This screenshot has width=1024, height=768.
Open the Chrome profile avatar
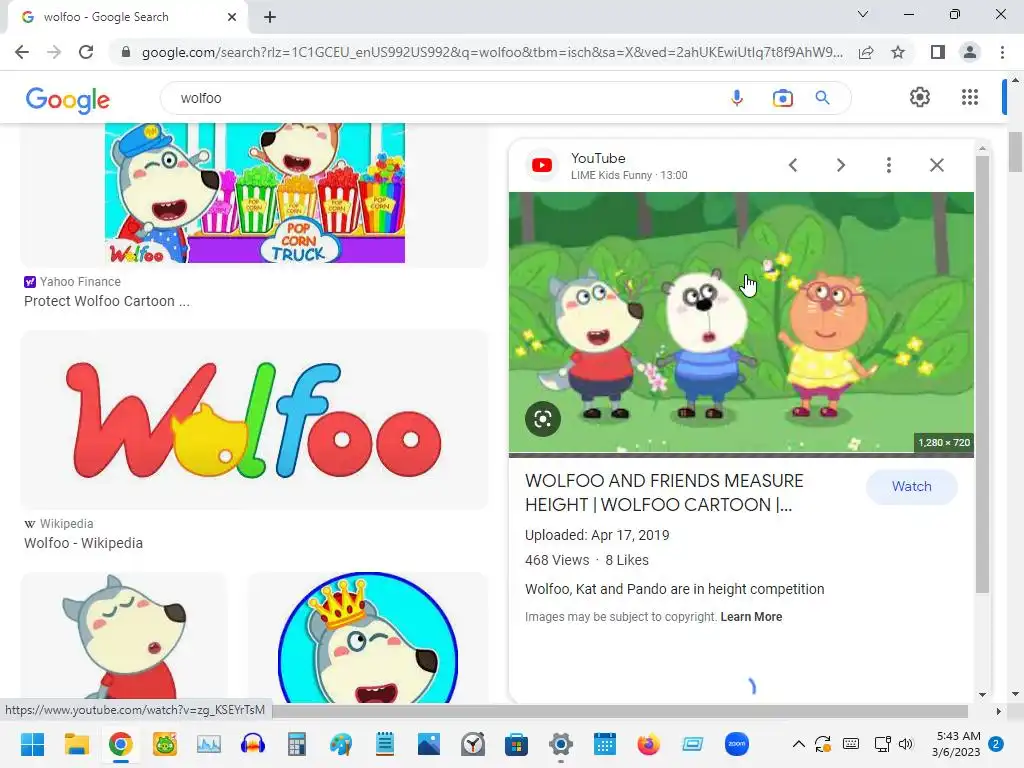(970, 52)
